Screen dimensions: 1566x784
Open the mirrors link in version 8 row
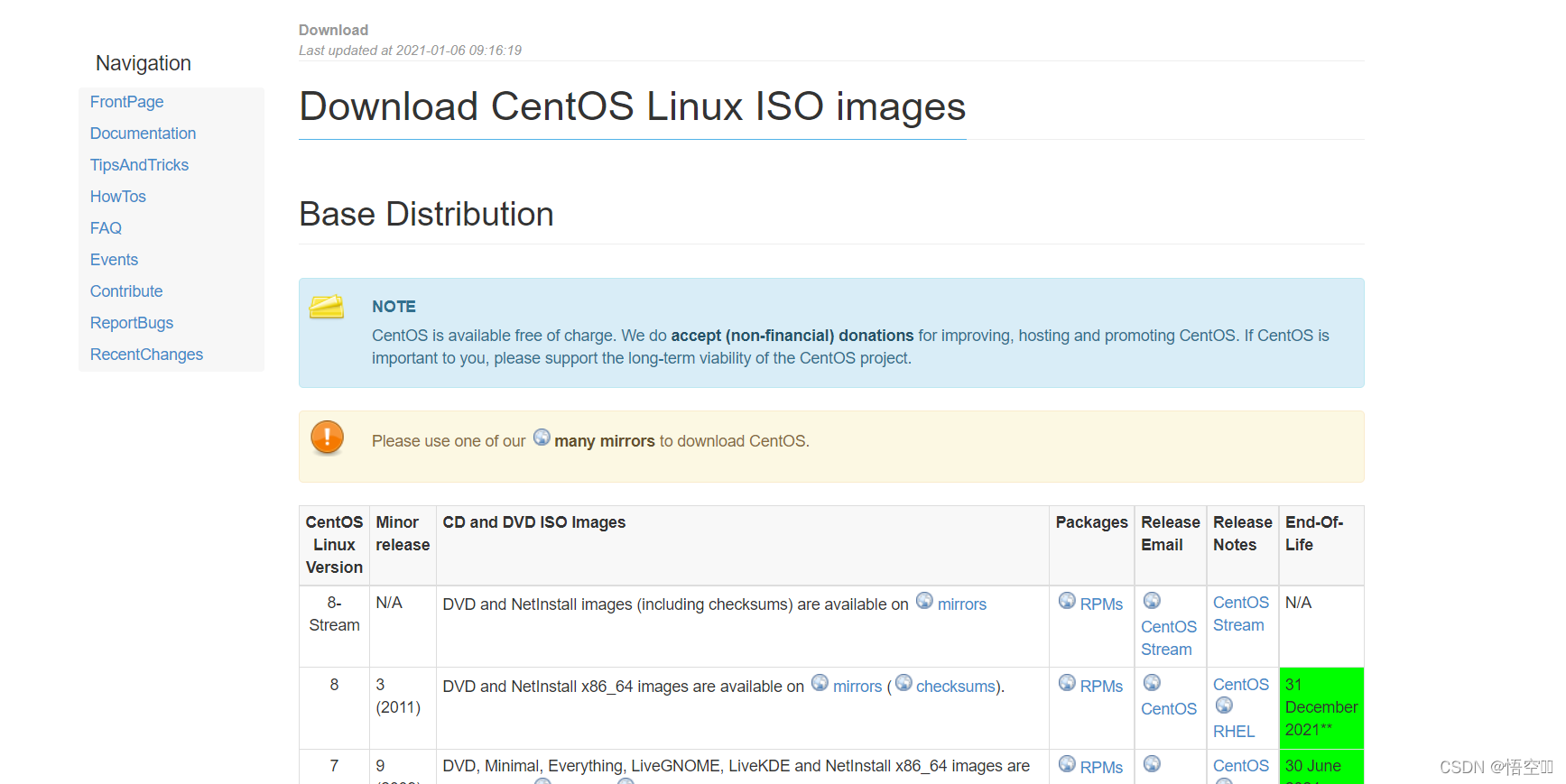pyautogui.click(x=857, y=687)
